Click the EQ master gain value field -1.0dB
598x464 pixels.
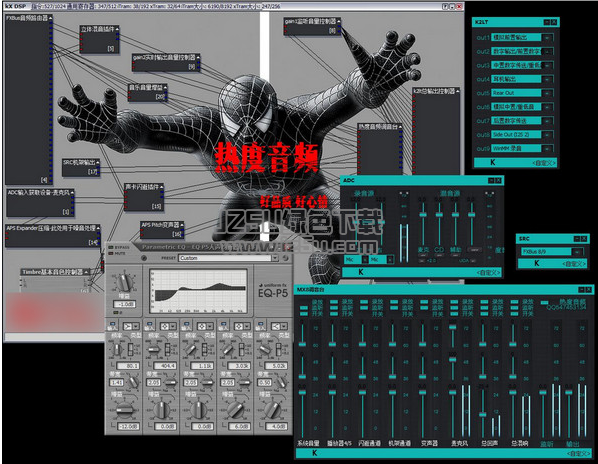pos(124,304)
